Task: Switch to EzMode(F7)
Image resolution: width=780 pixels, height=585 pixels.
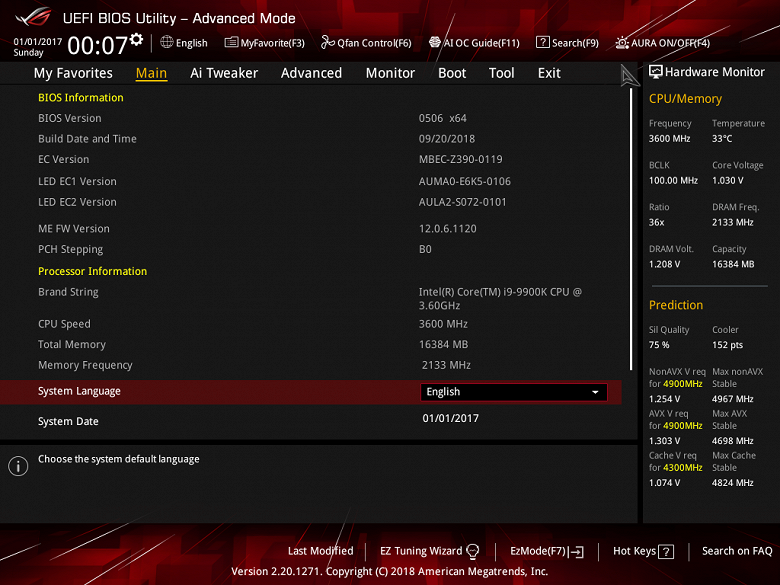Action: (x=547, y=551)
